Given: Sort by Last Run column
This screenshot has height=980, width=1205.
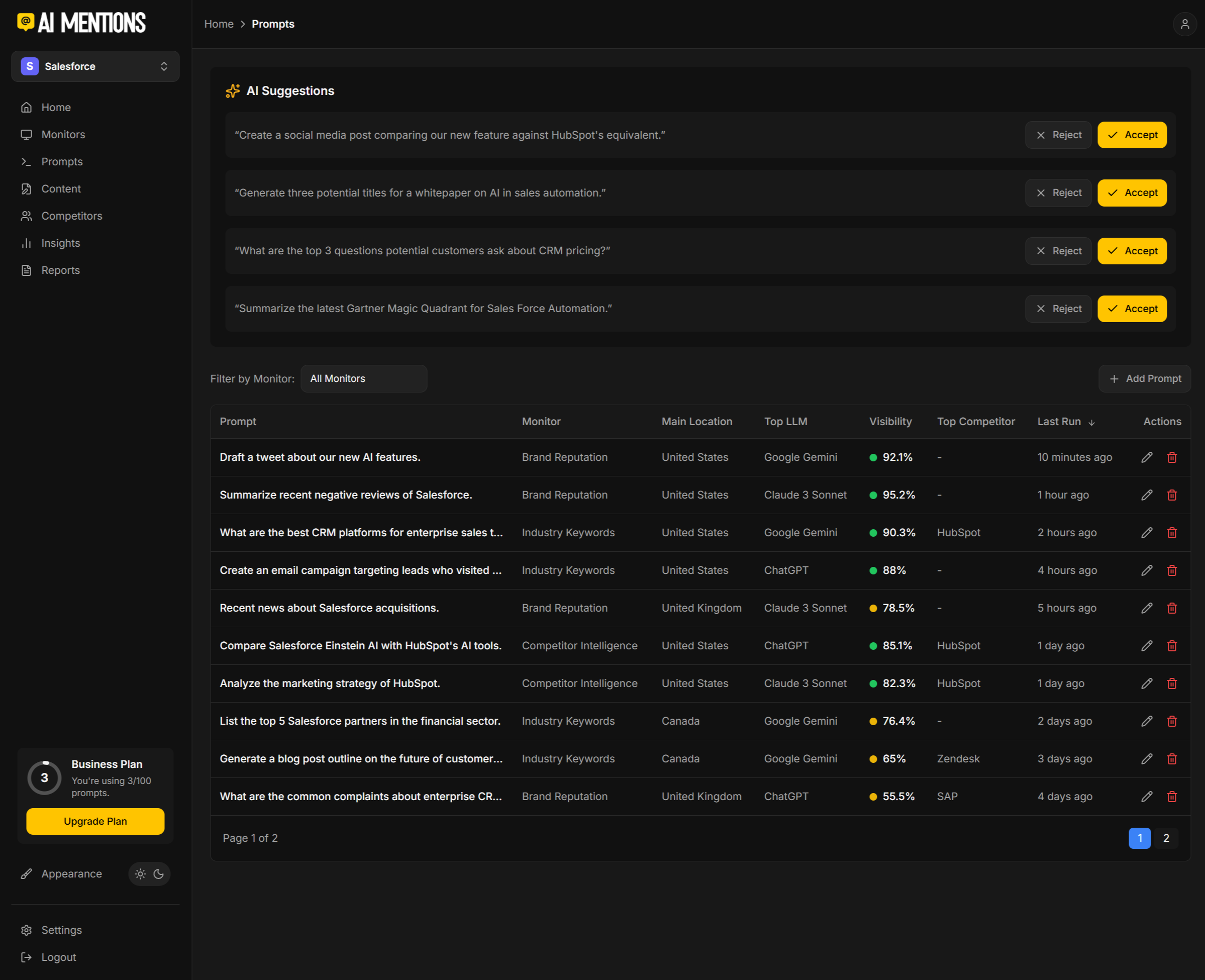Looking at the screenshot, I should click(x=1066, y=422).
